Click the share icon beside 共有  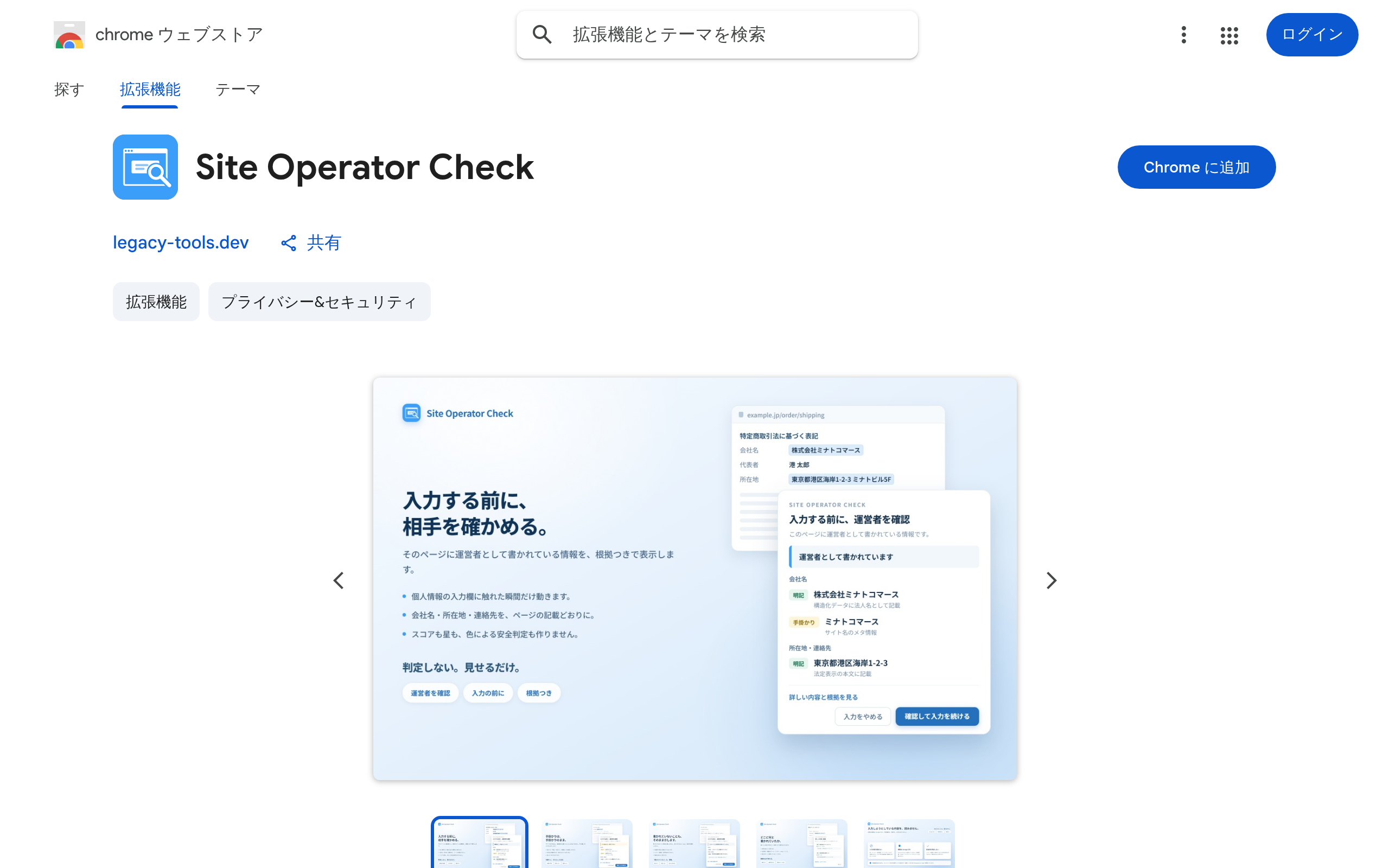[289, 243]
